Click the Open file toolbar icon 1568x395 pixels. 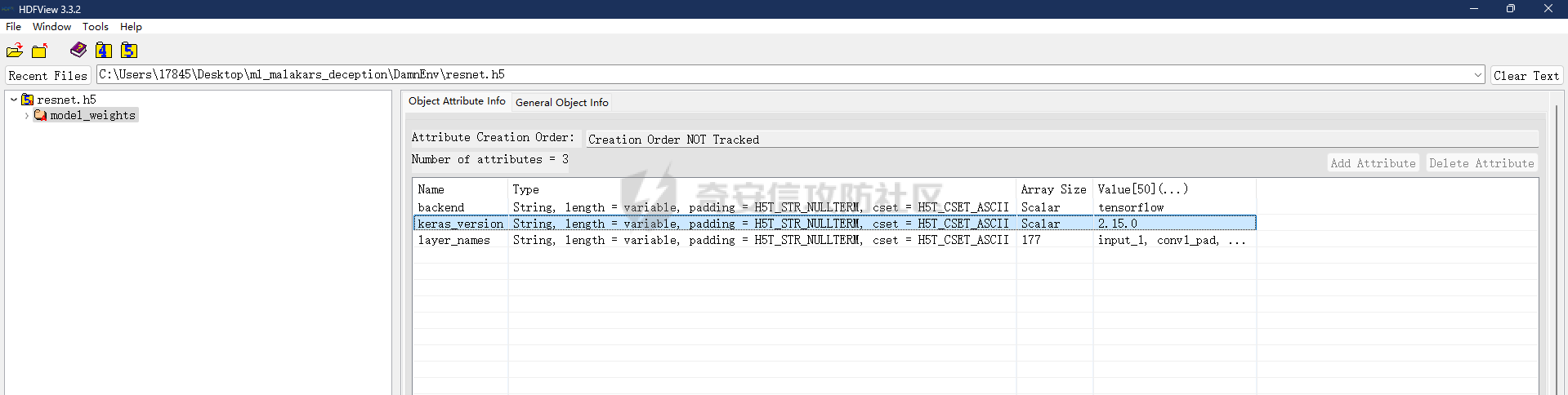(15, 51)
